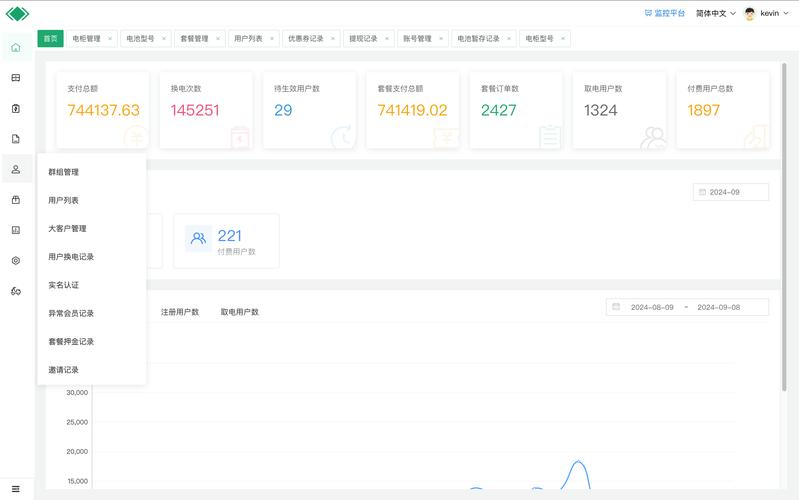Viewport: 799px width, 500px height.
Task: Select 套餐押金记录 in the flyout menu
Action: [92, 341]
